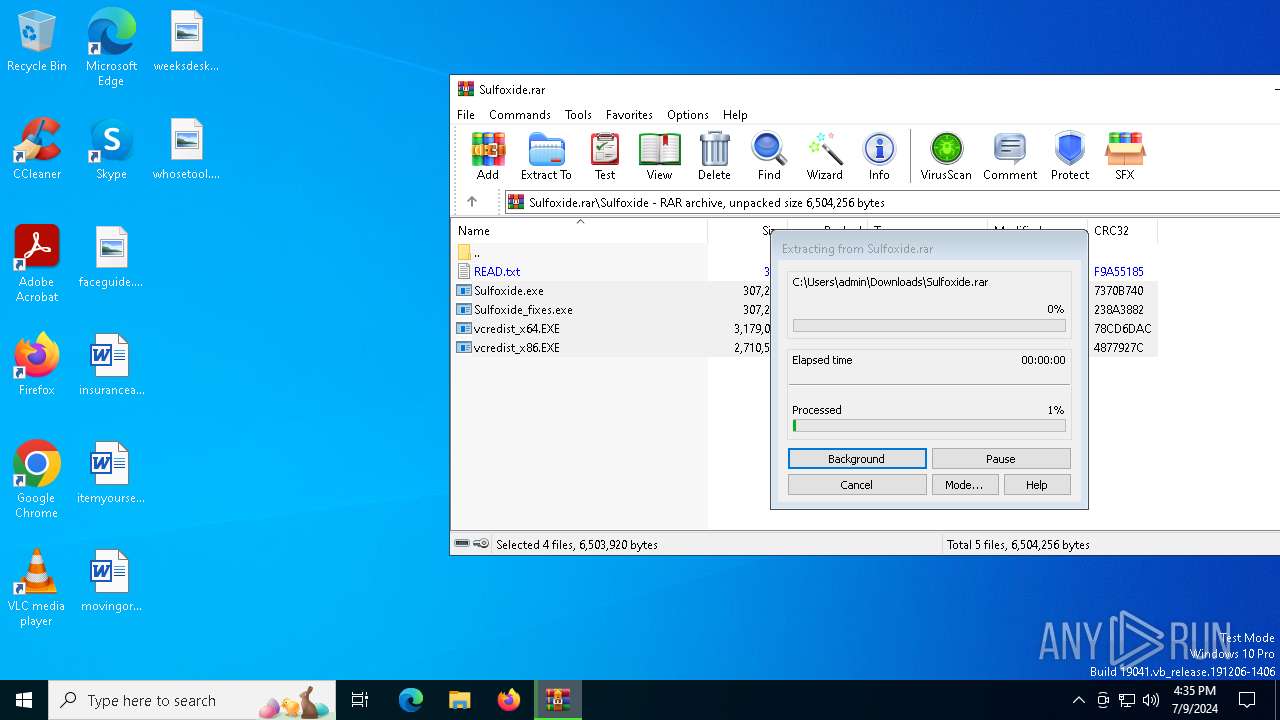Open the Favorites menu
The height and width of the screenshot is (720, 1280).
[629, 115]
